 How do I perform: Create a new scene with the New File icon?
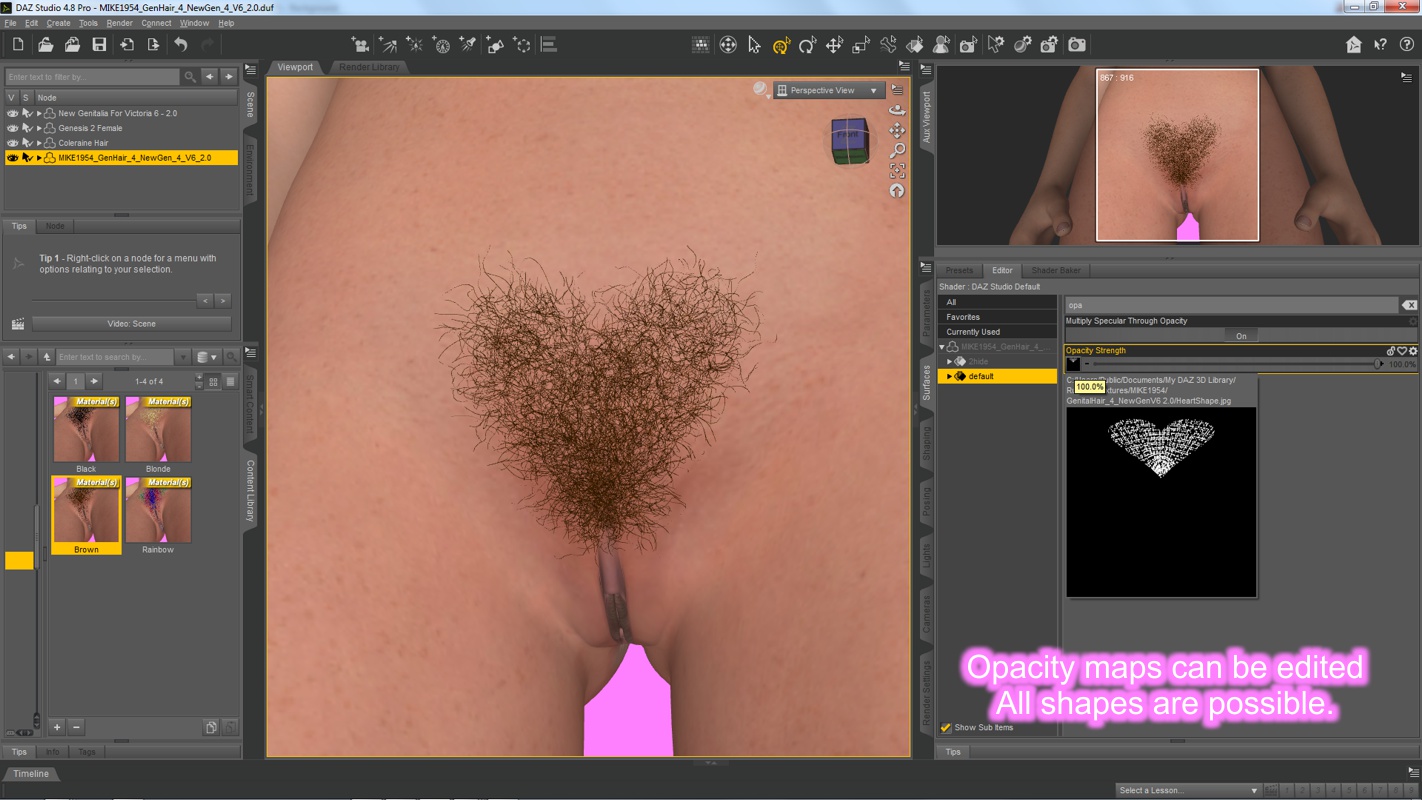point(18,45)
